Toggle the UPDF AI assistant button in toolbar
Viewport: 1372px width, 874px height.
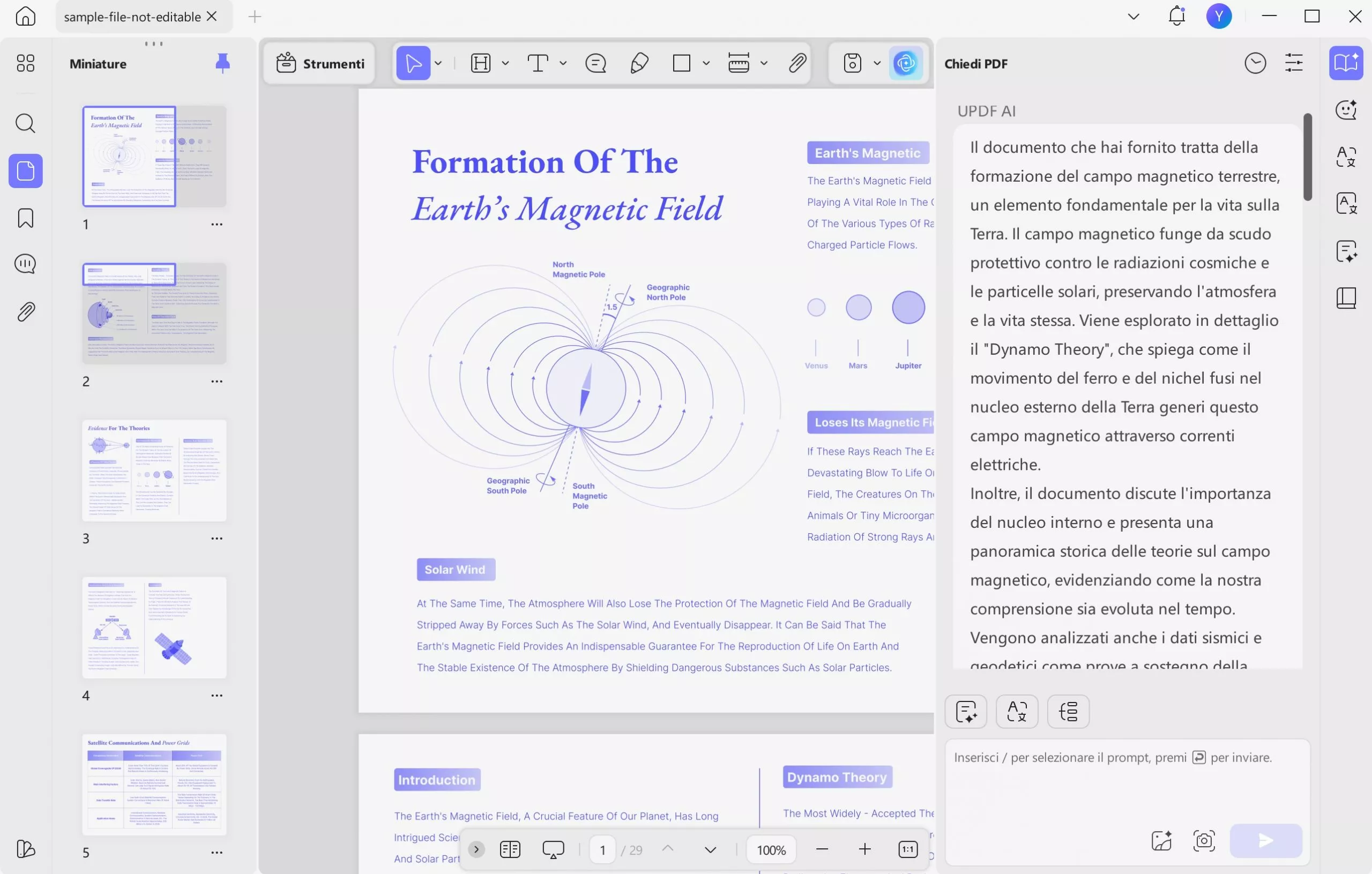(x=905, y=63)
